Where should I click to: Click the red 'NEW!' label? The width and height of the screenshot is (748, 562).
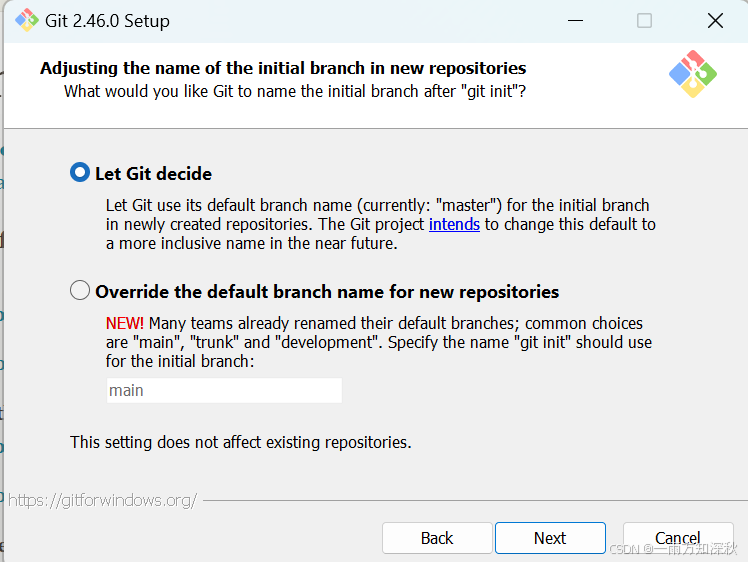click(x=125, y=323)
